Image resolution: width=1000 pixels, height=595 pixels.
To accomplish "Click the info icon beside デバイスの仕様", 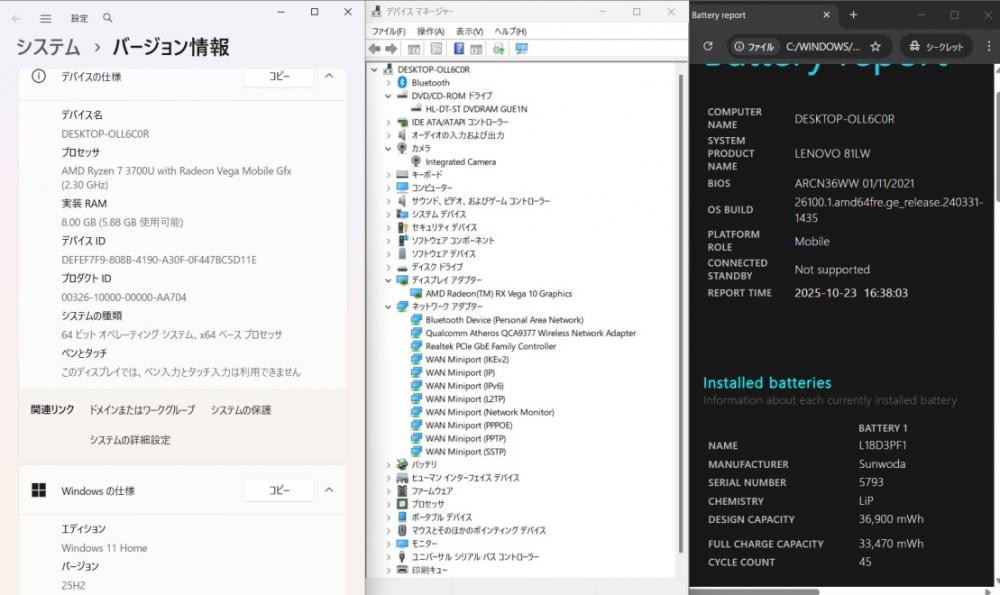I will tap(39, 77).
